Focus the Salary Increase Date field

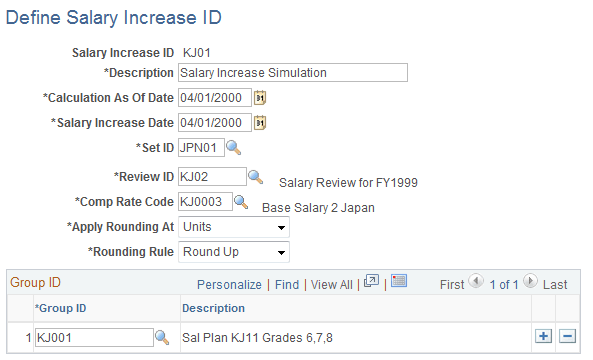(215, 123)
